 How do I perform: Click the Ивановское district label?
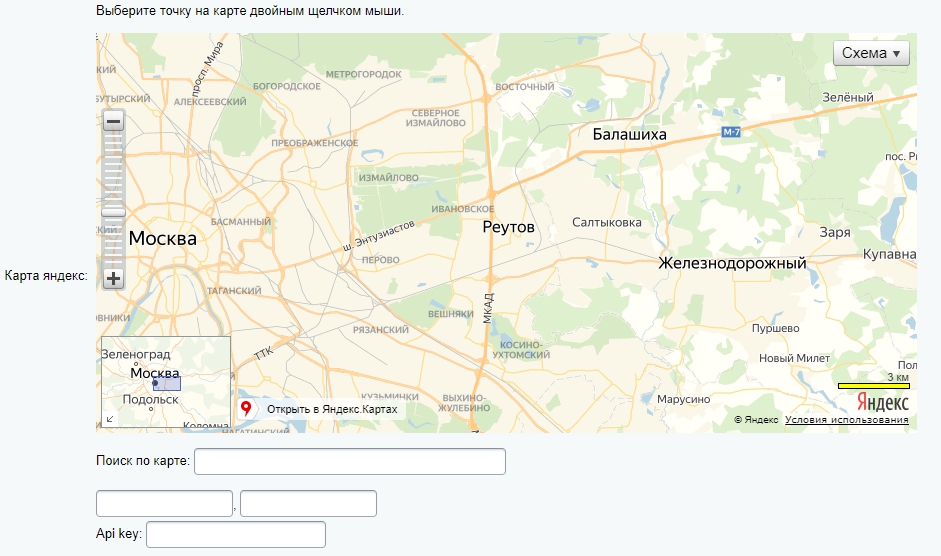point(463,209)
